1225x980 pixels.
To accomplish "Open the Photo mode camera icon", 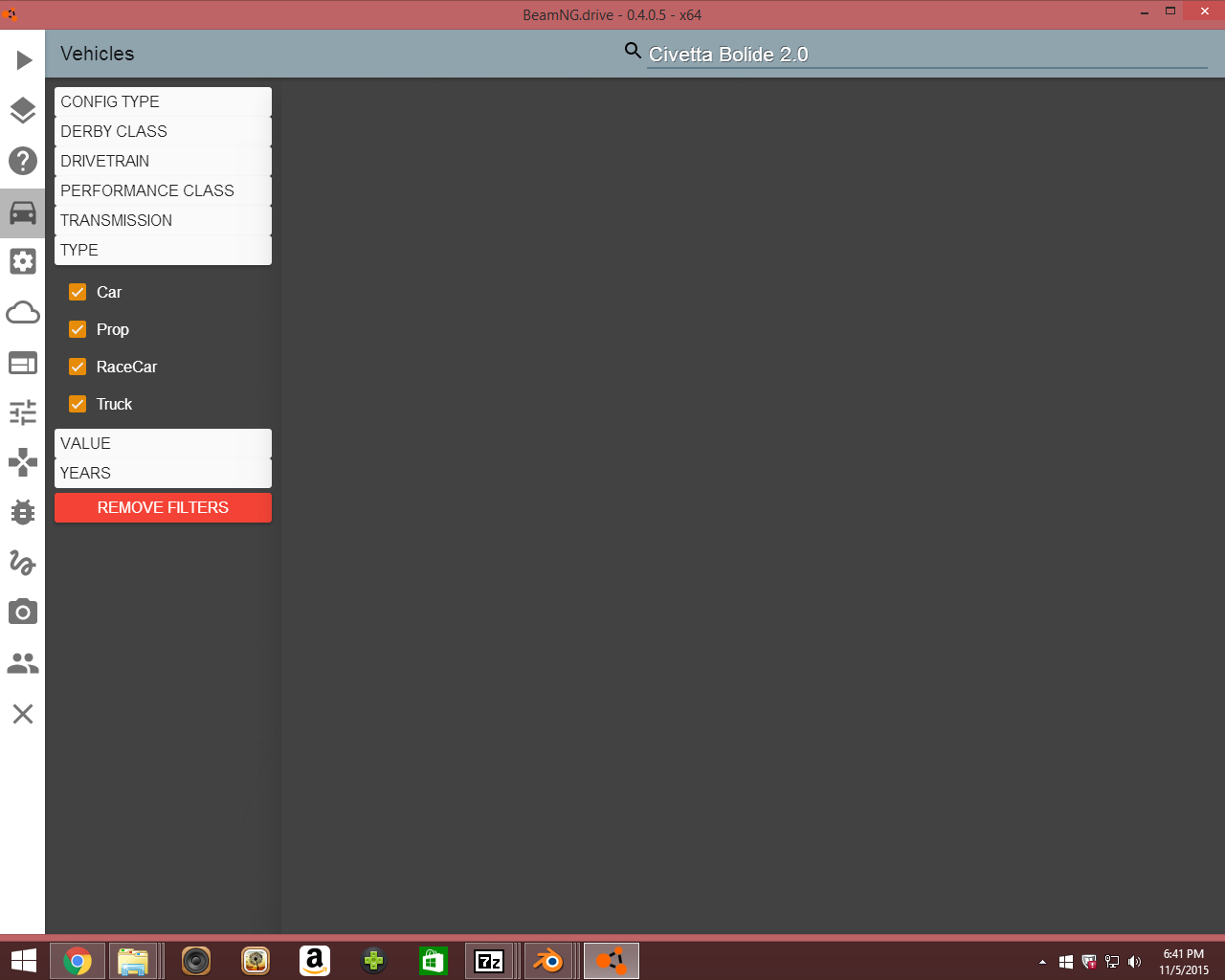I will (x=23, y=612).
